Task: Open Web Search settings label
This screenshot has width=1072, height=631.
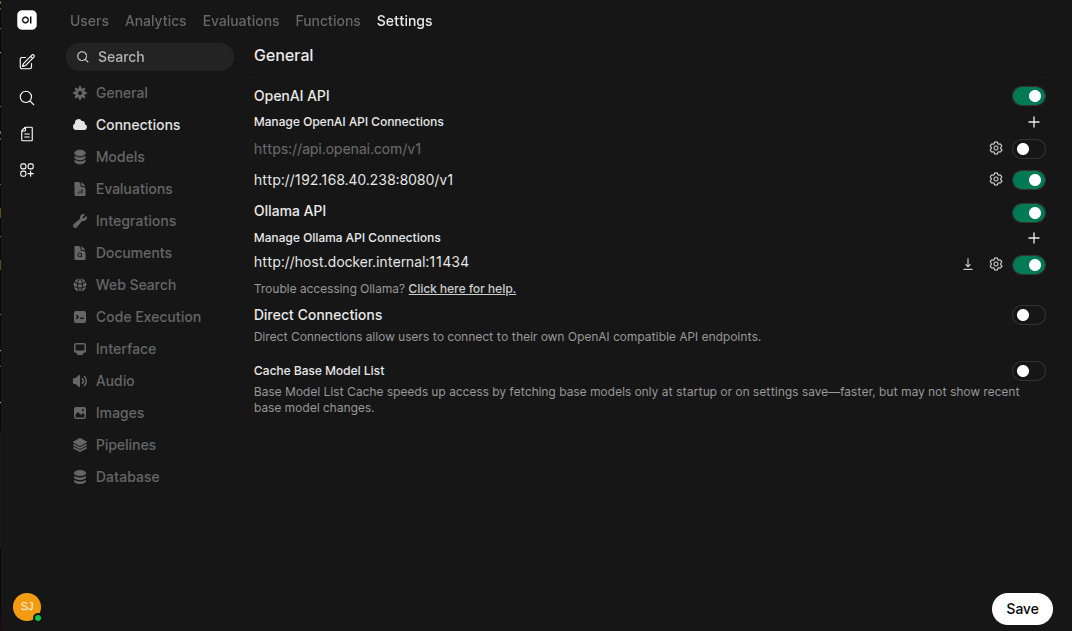Action: 136,285
